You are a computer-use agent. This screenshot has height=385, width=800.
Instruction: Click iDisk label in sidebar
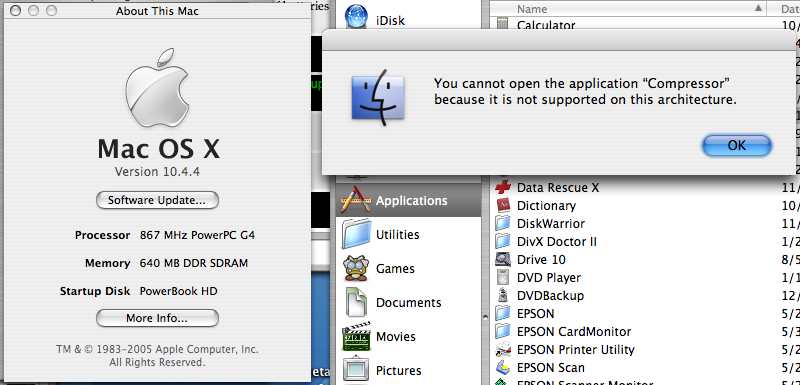(390, 21)
